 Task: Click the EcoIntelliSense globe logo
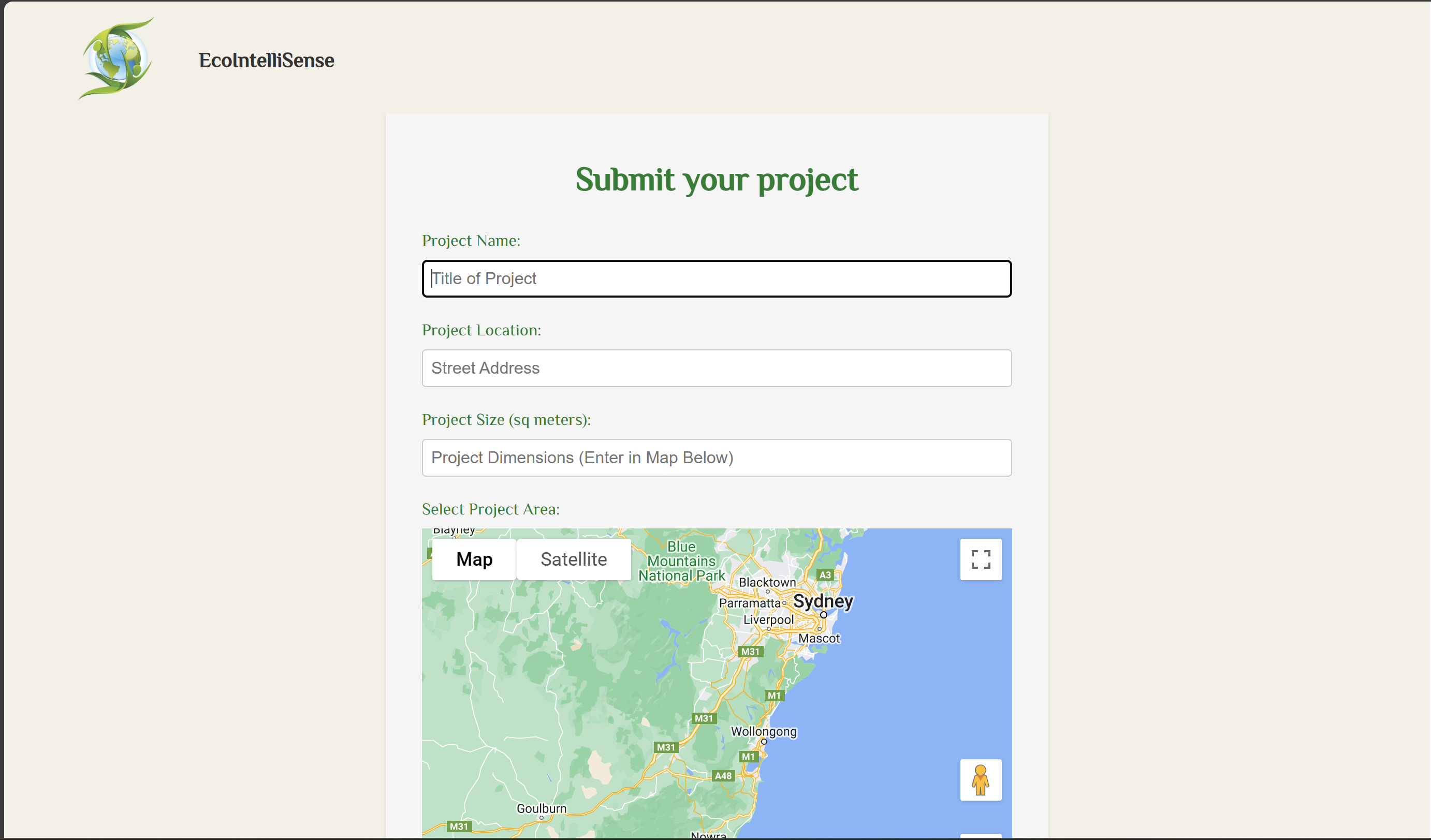pos(116,58)
